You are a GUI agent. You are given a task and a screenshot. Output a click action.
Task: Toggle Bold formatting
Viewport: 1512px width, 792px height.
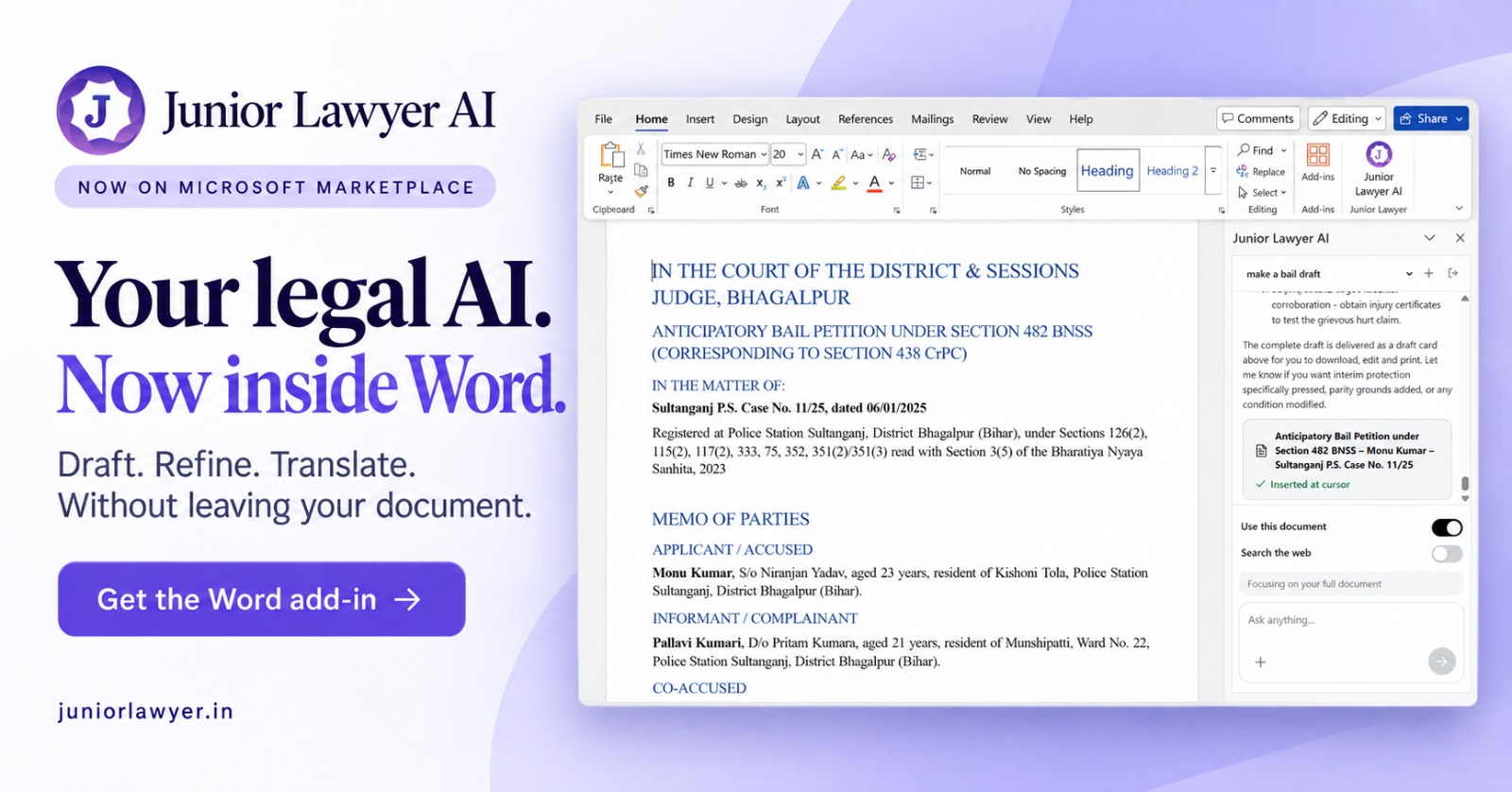pos(671,182)
